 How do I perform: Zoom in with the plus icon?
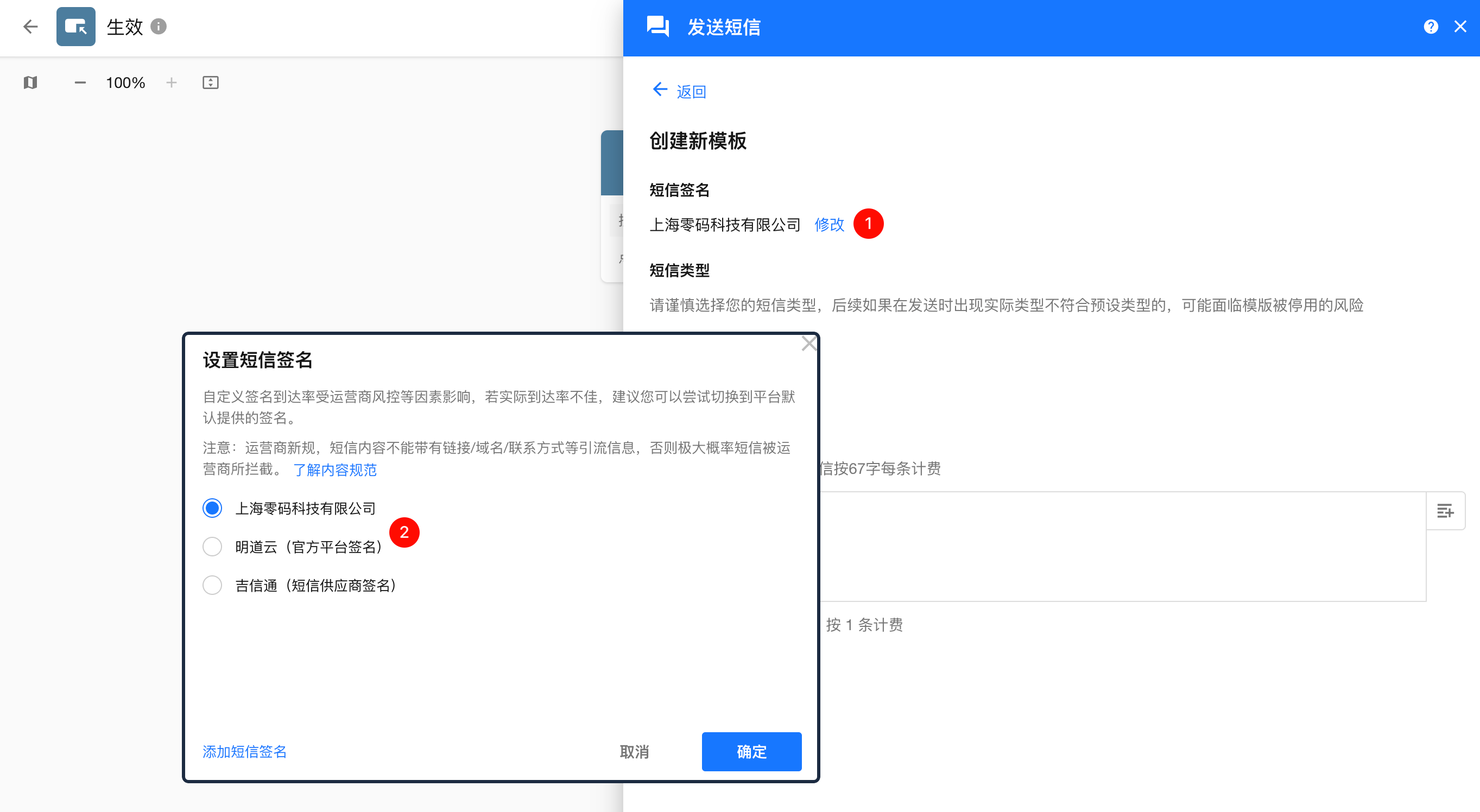tap(171, 83)
